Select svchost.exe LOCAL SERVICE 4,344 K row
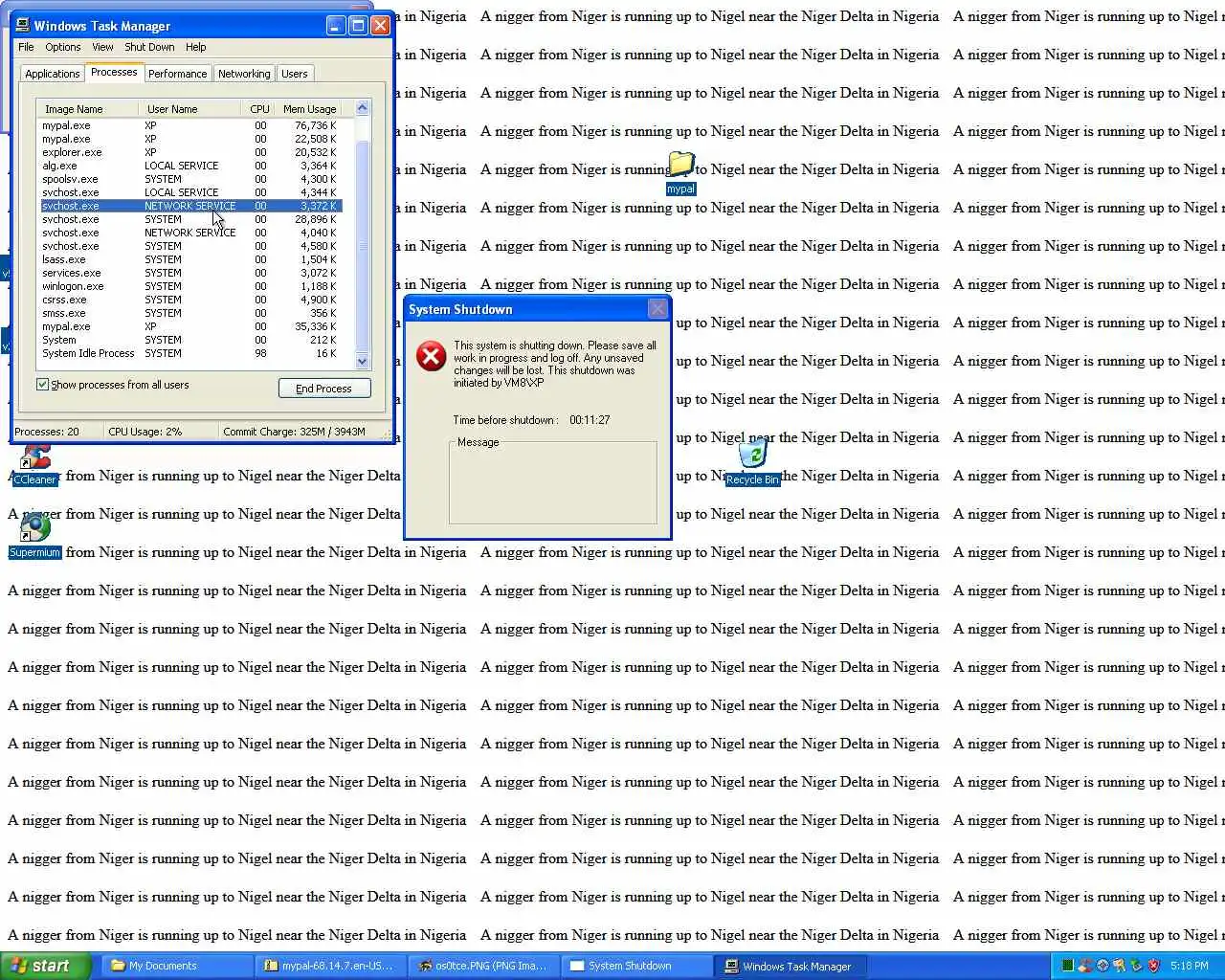This screenshot has height=980, width=1225. (x=189, y=192)
